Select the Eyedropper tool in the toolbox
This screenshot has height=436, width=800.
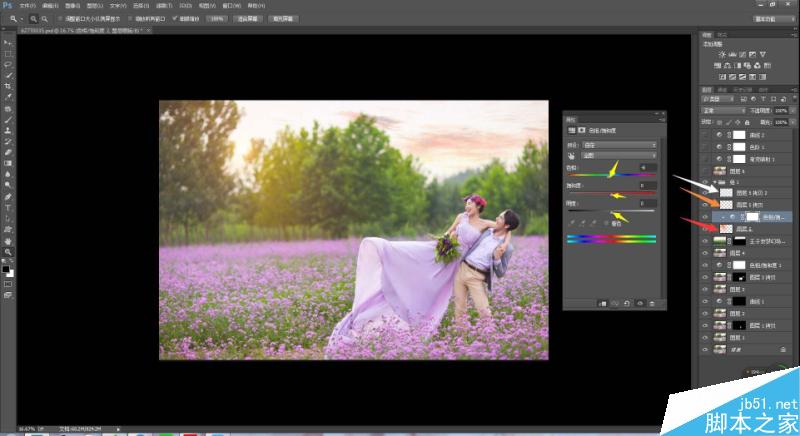[x=8, y=97]
